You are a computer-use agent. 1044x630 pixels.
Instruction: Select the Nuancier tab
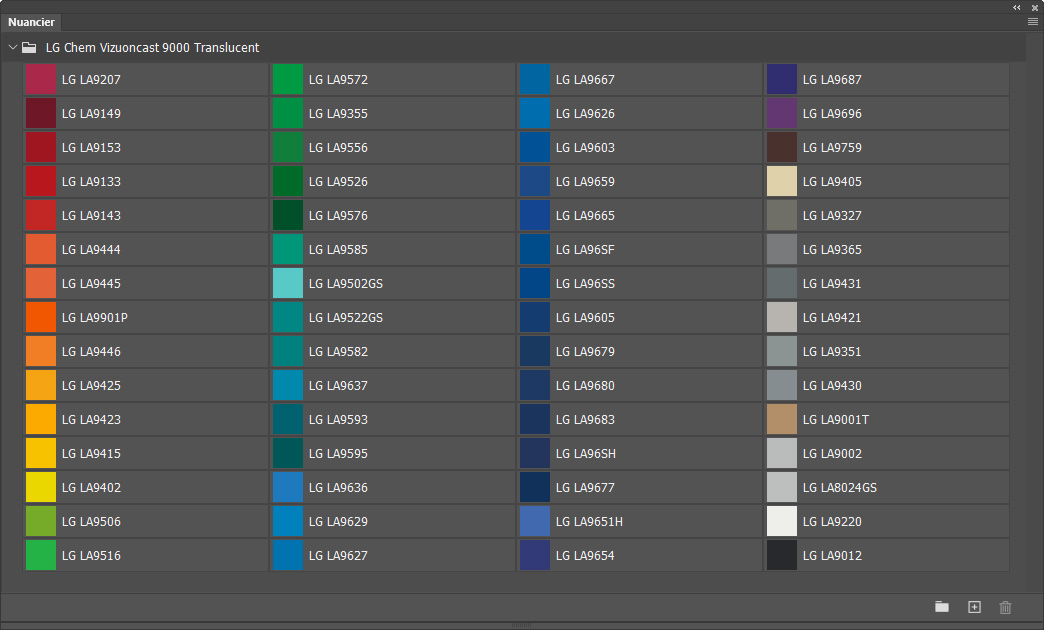pyautogui.click(x=31, y=22)
